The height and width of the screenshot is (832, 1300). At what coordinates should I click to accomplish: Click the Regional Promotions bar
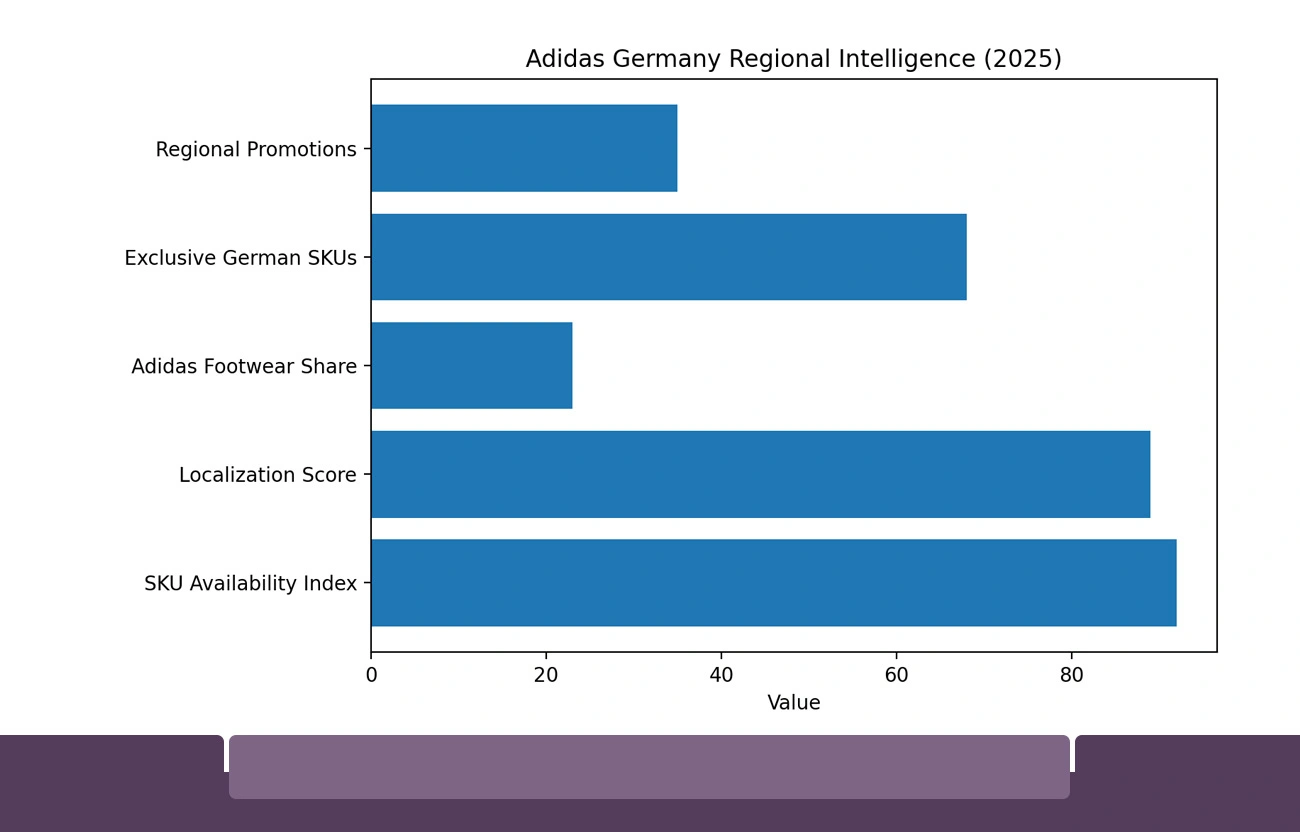[x=524, y=148]
